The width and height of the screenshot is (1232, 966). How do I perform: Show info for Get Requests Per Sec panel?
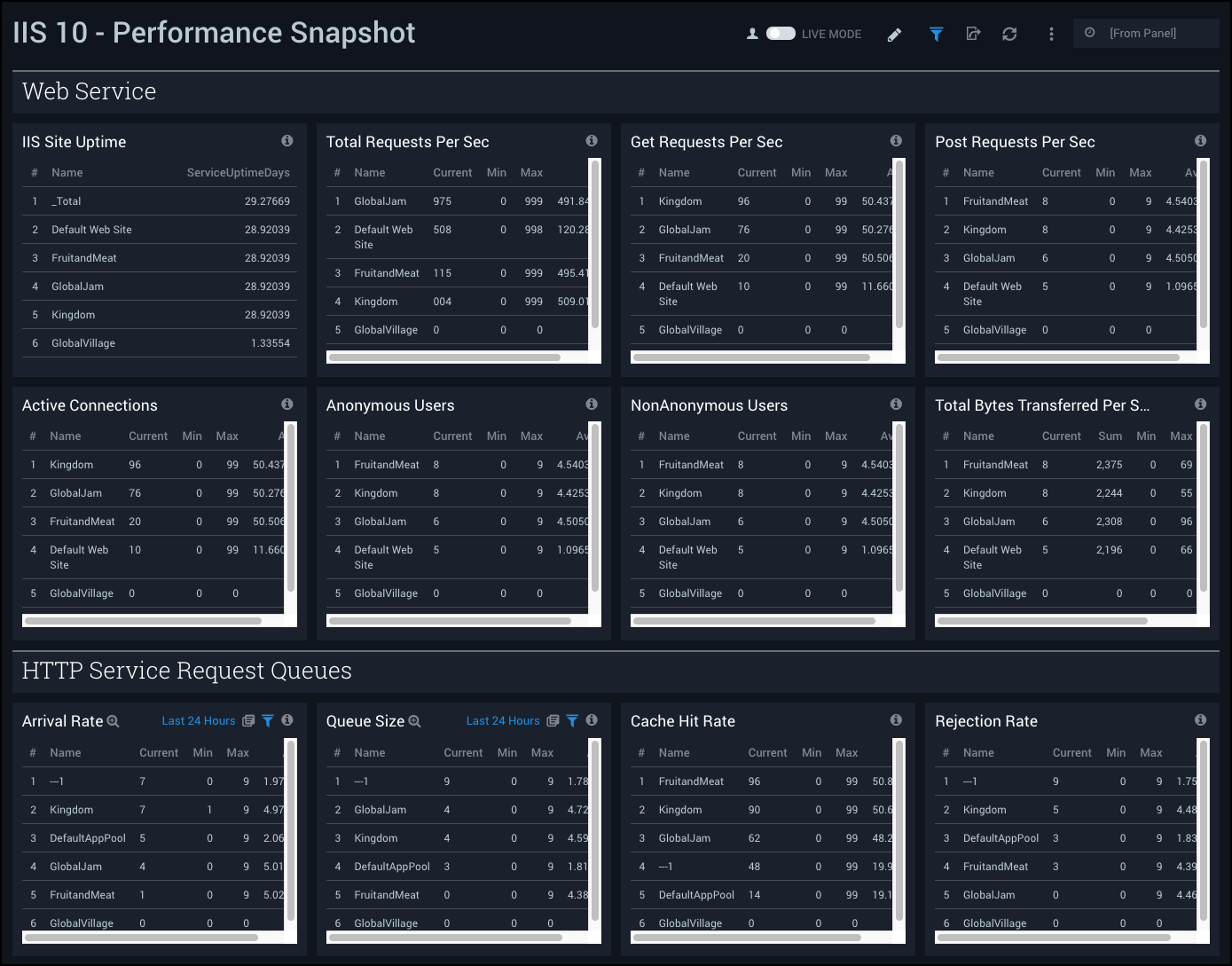pos(896,140)
